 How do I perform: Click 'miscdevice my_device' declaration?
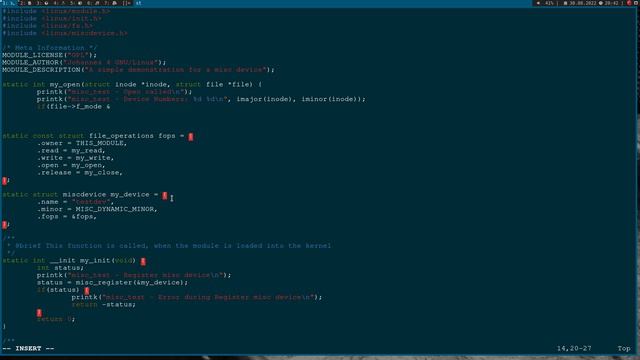pyautogui.click(x=106, y=195)
